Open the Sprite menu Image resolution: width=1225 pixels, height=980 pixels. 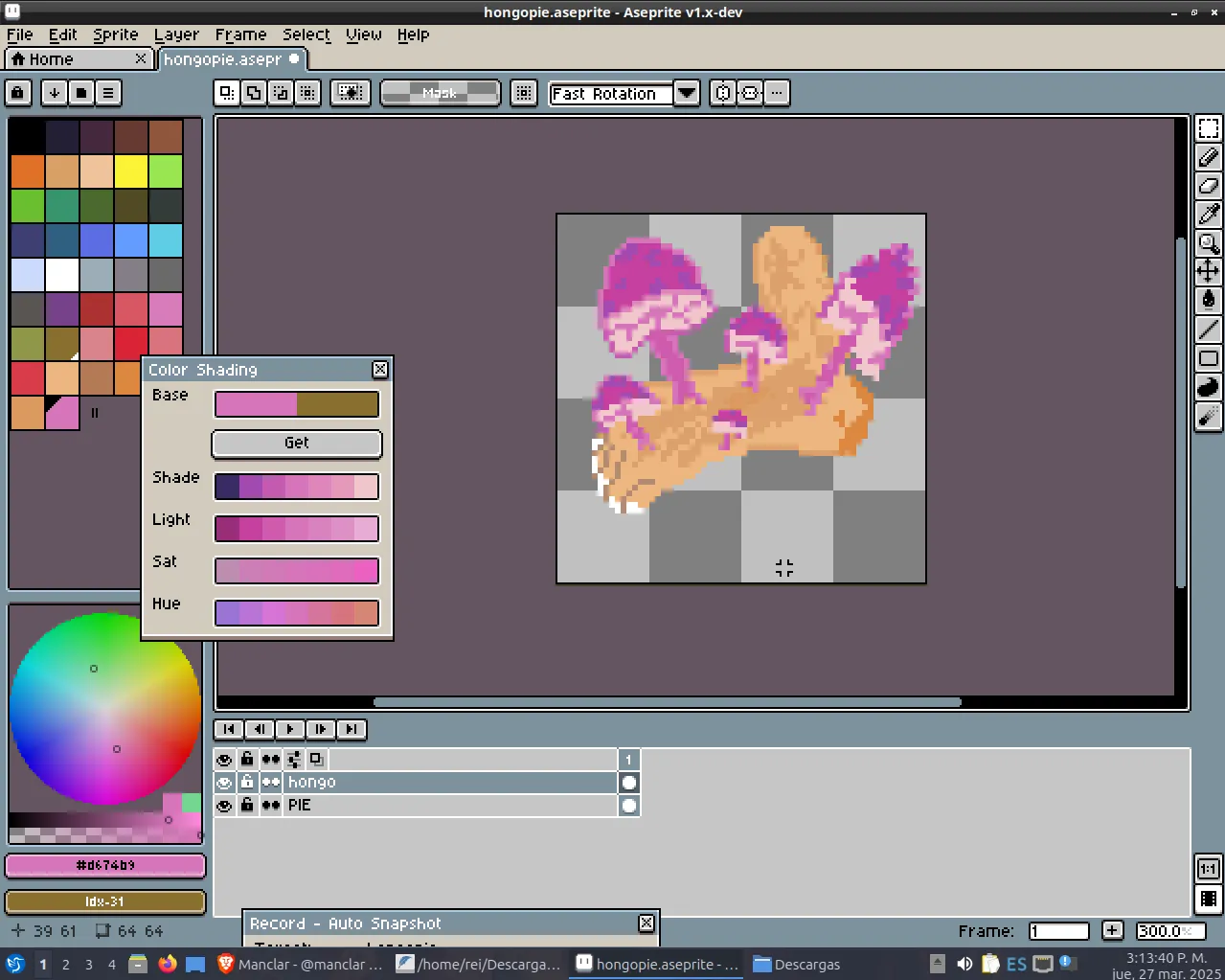pyautogui.click(x=115, y=34)
